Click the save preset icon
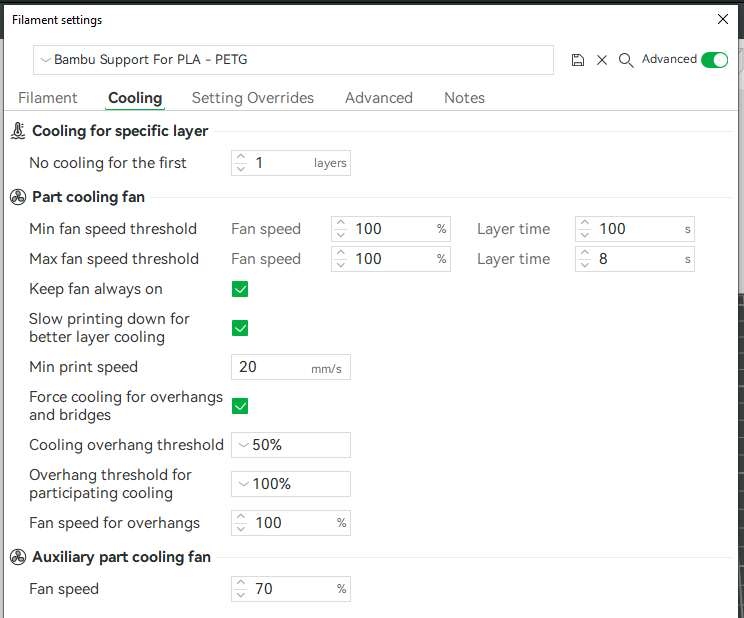The height and width of the screenshot is (618, 744). (x=578, y=60)
